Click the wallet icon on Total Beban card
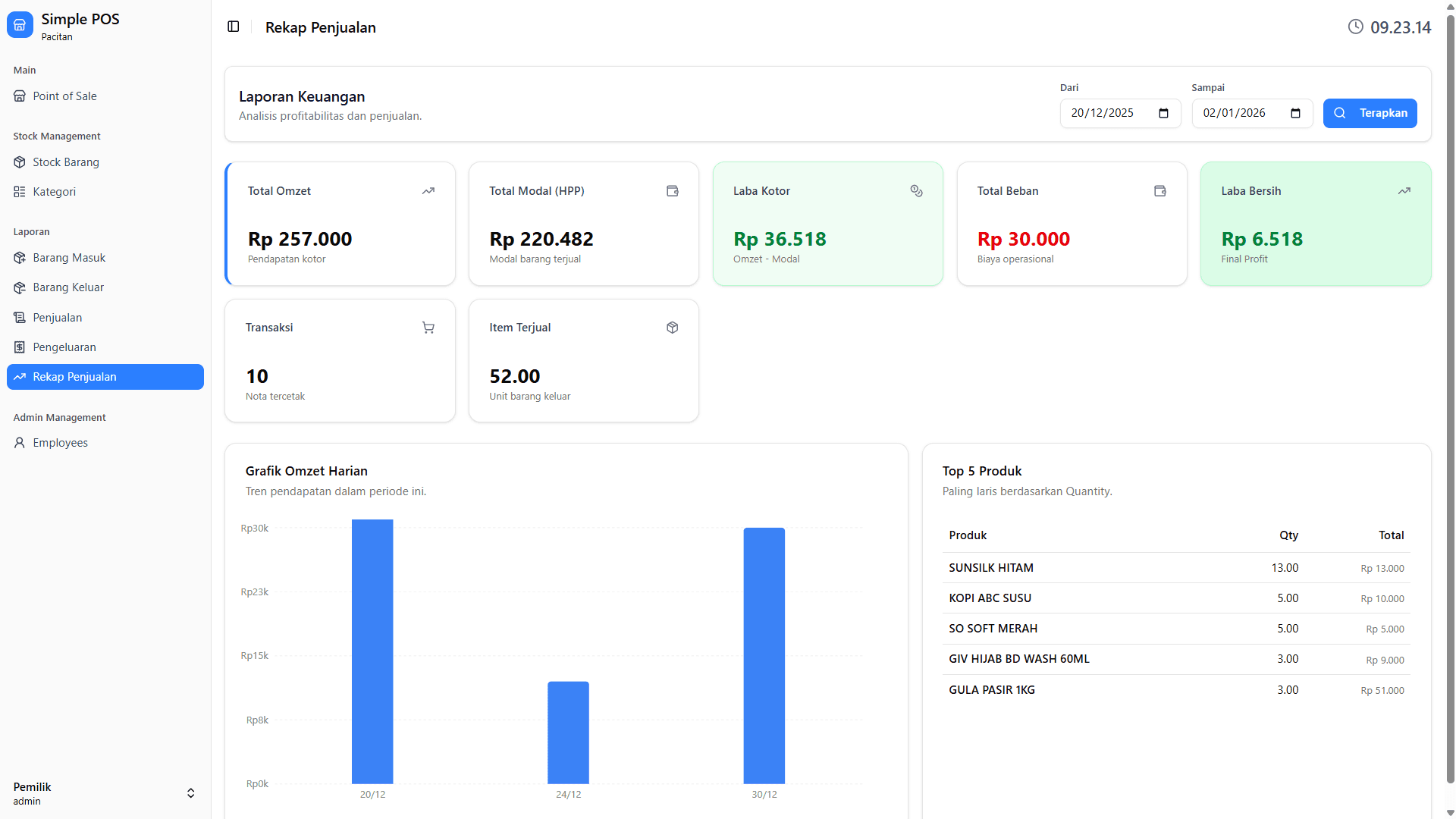Viewport: 1456px width, 819px height. (x=1159, y=191)
